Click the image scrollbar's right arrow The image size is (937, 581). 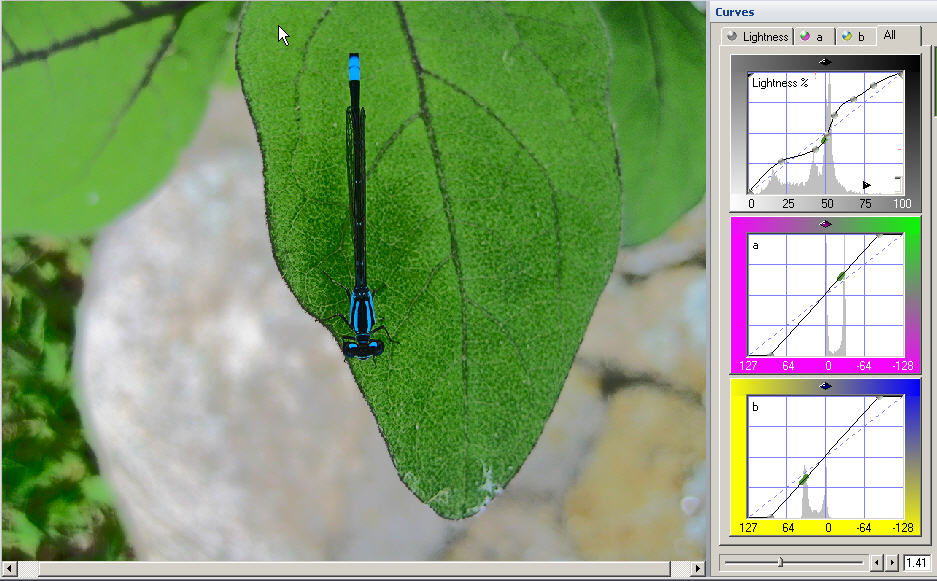[x=698, y=568]
